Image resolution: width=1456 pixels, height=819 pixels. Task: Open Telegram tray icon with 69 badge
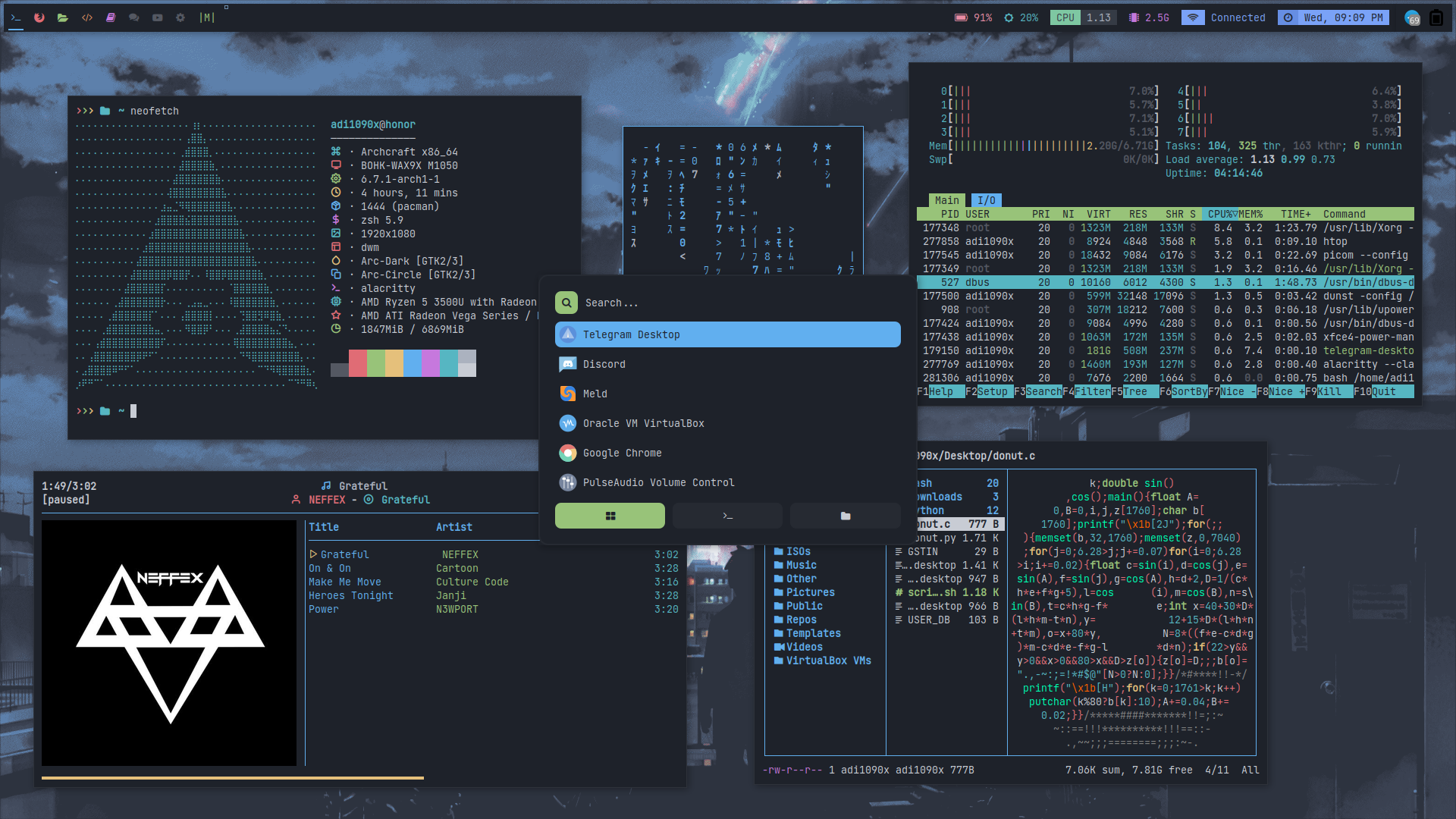(x=1411, y=17)
